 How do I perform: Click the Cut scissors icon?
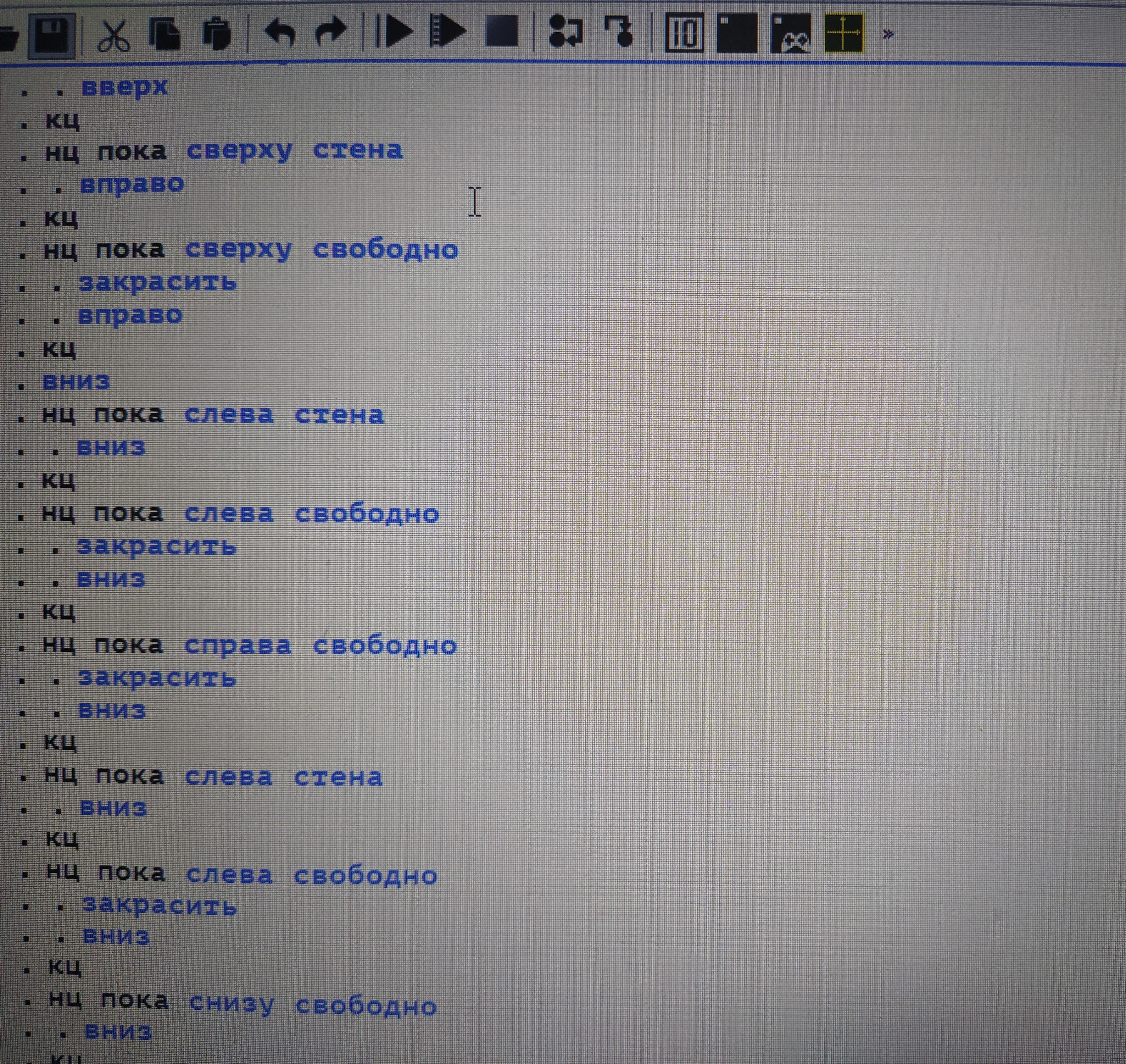pyautogui.click(x=113, y=35)
